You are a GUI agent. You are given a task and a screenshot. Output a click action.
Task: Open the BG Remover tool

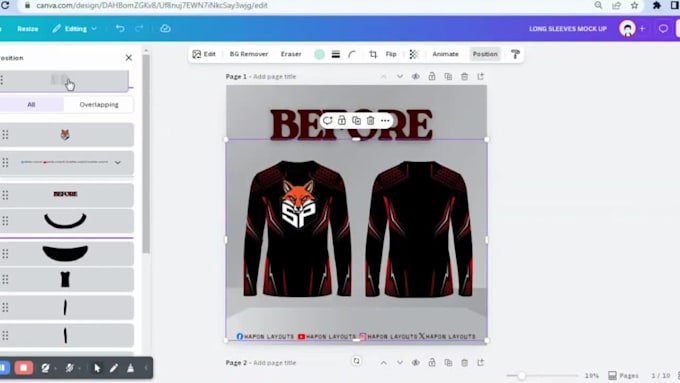[x=249, y=54]
